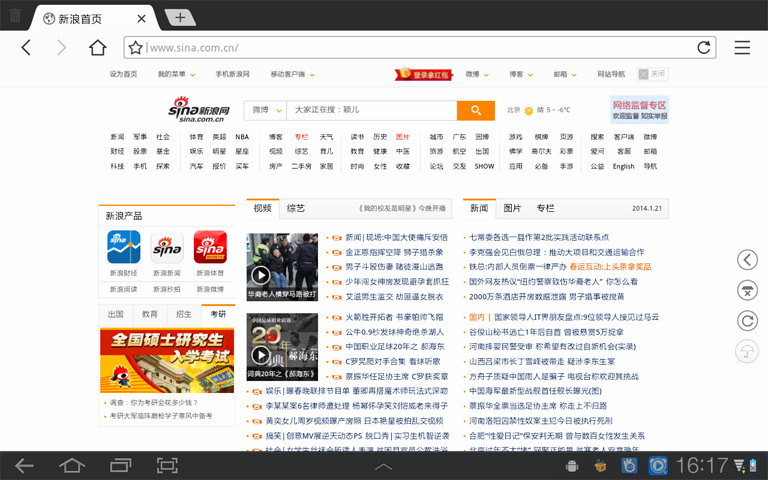Open the search type 微博 dropdown
The height and width of the screenshot is (480, 768).
tap(265, 110)
